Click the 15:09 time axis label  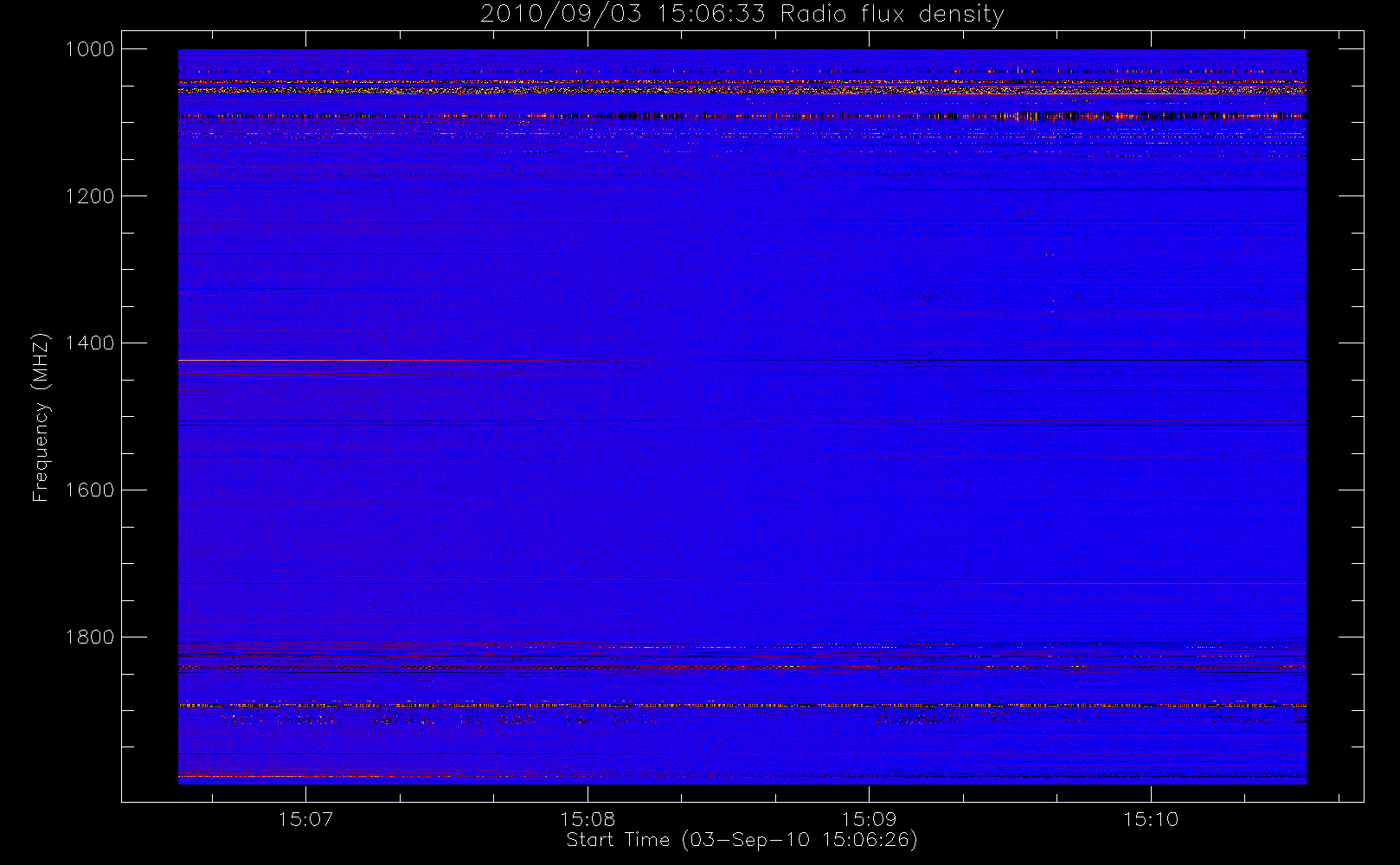pyautogui.click(x=869, y=819)
